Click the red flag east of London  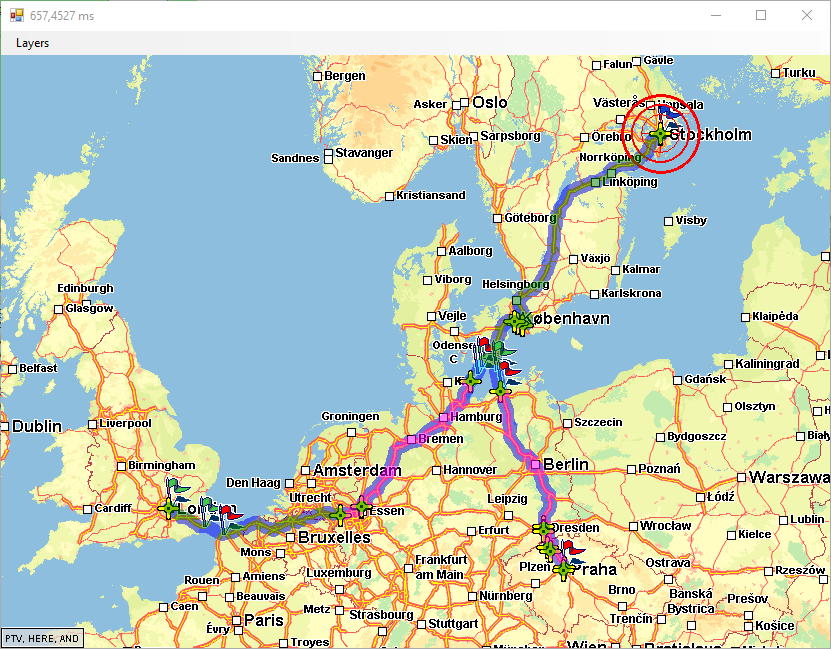[231, 513]
